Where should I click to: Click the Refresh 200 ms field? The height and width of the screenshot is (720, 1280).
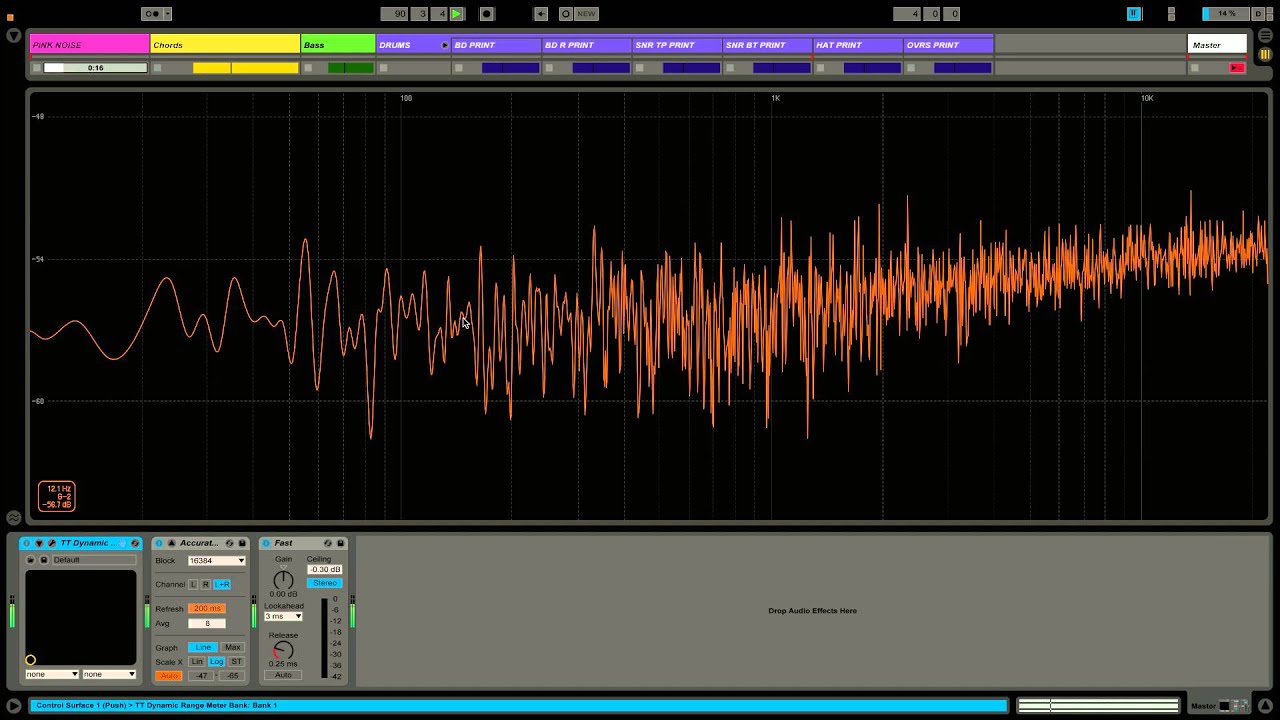coord(207,608)
